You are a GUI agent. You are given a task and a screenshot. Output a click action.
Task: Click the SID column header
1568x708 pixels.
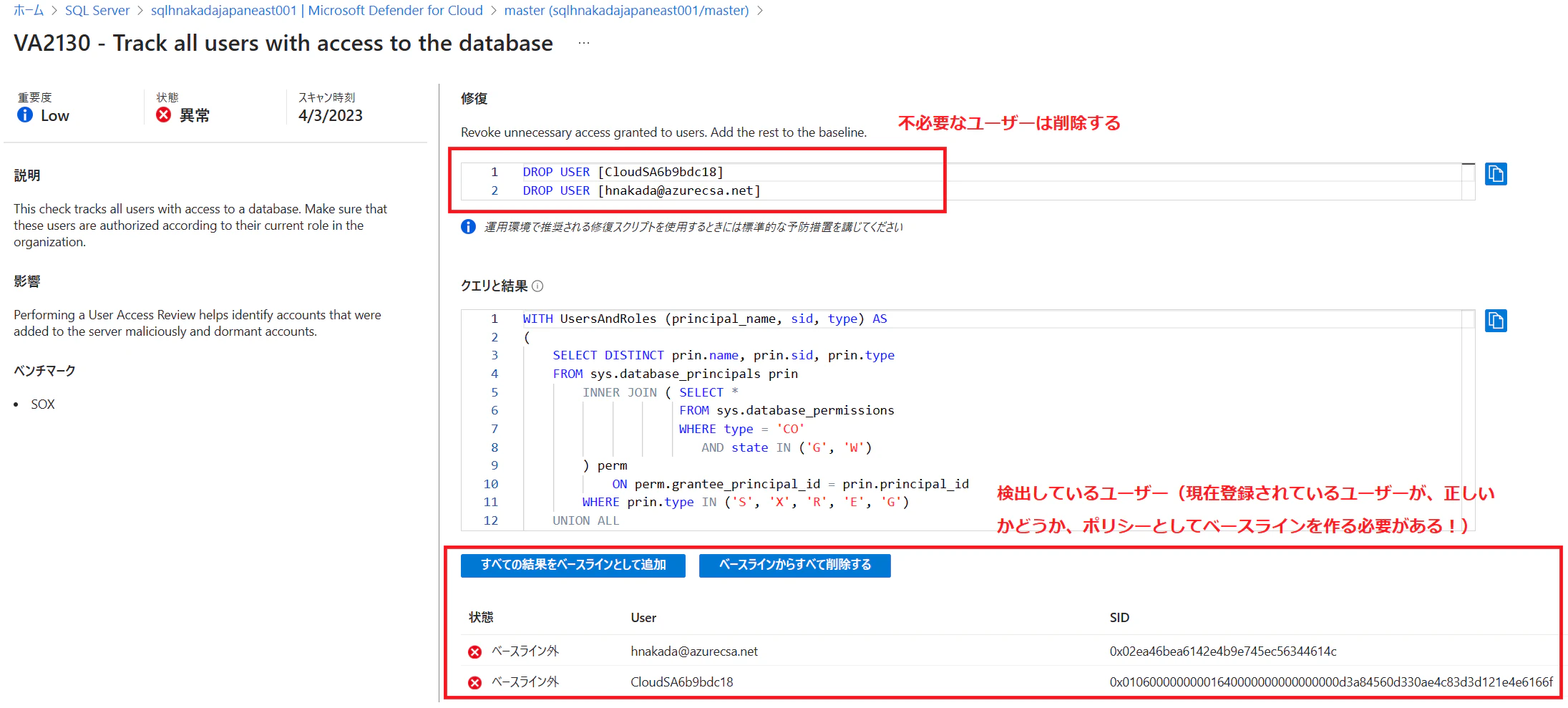coord(1119,618)
